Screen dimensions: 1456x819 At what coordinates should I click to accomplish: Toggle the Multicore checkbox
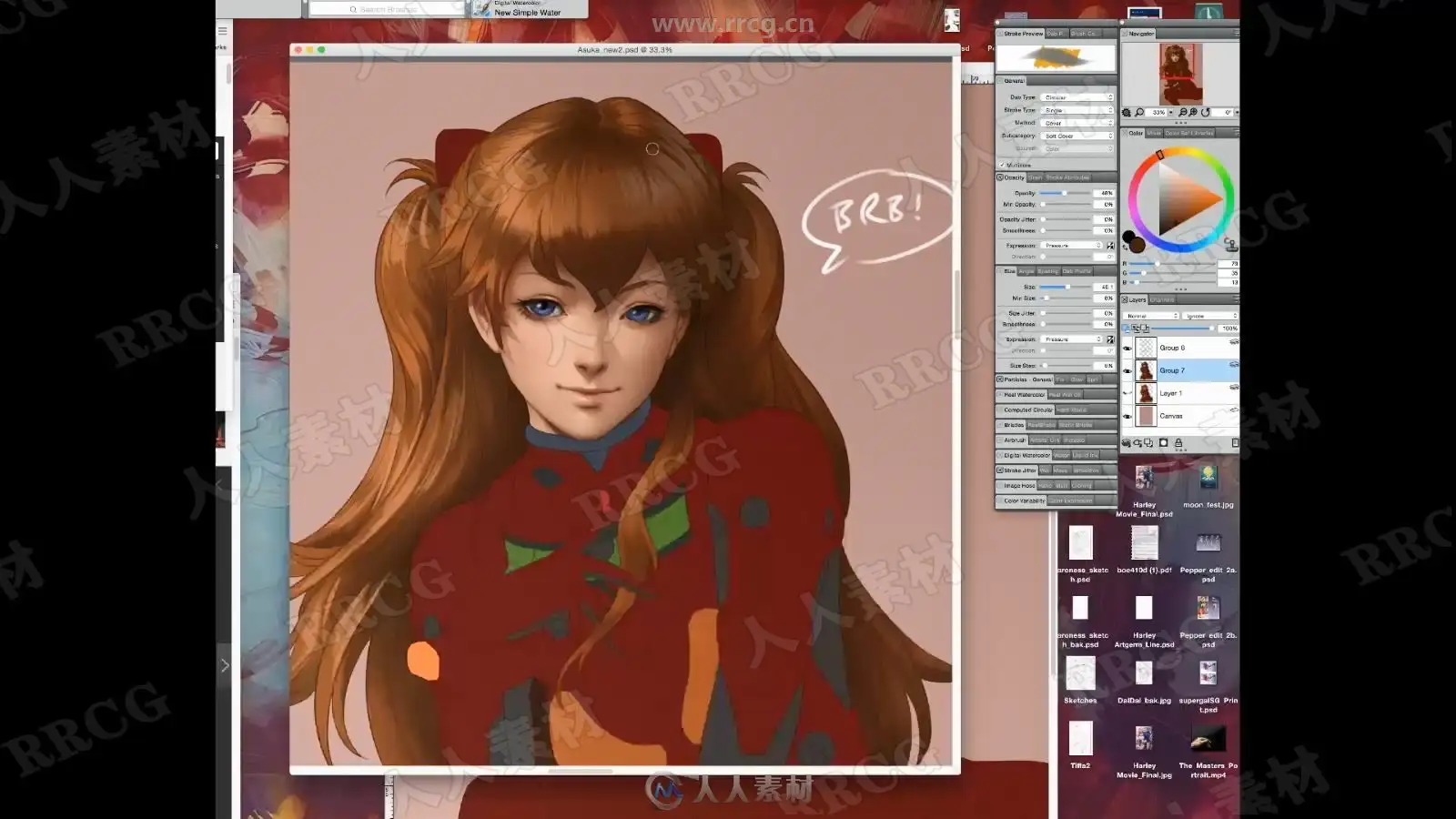[x=1002, y=165]
